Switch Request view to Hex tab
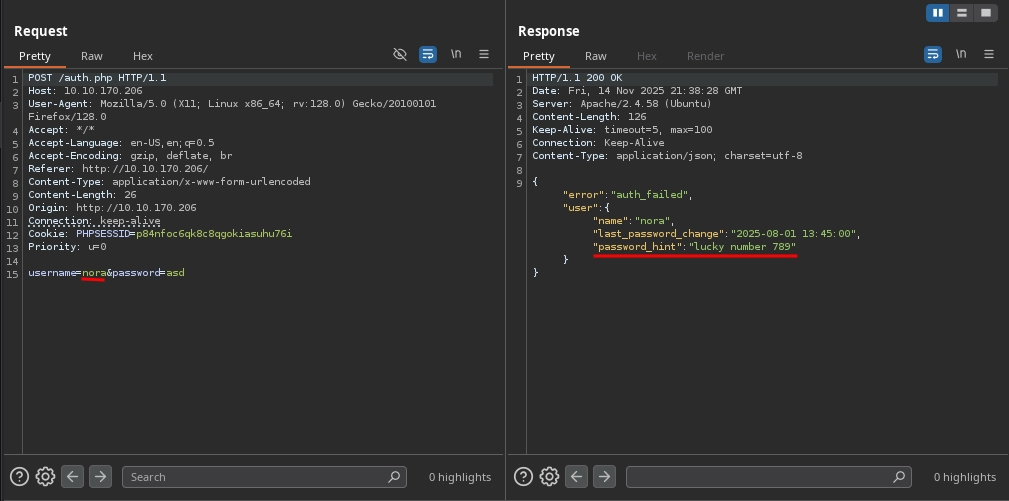Image resolution: width=1009 pixels, height=501 pixels. [143, 56]
